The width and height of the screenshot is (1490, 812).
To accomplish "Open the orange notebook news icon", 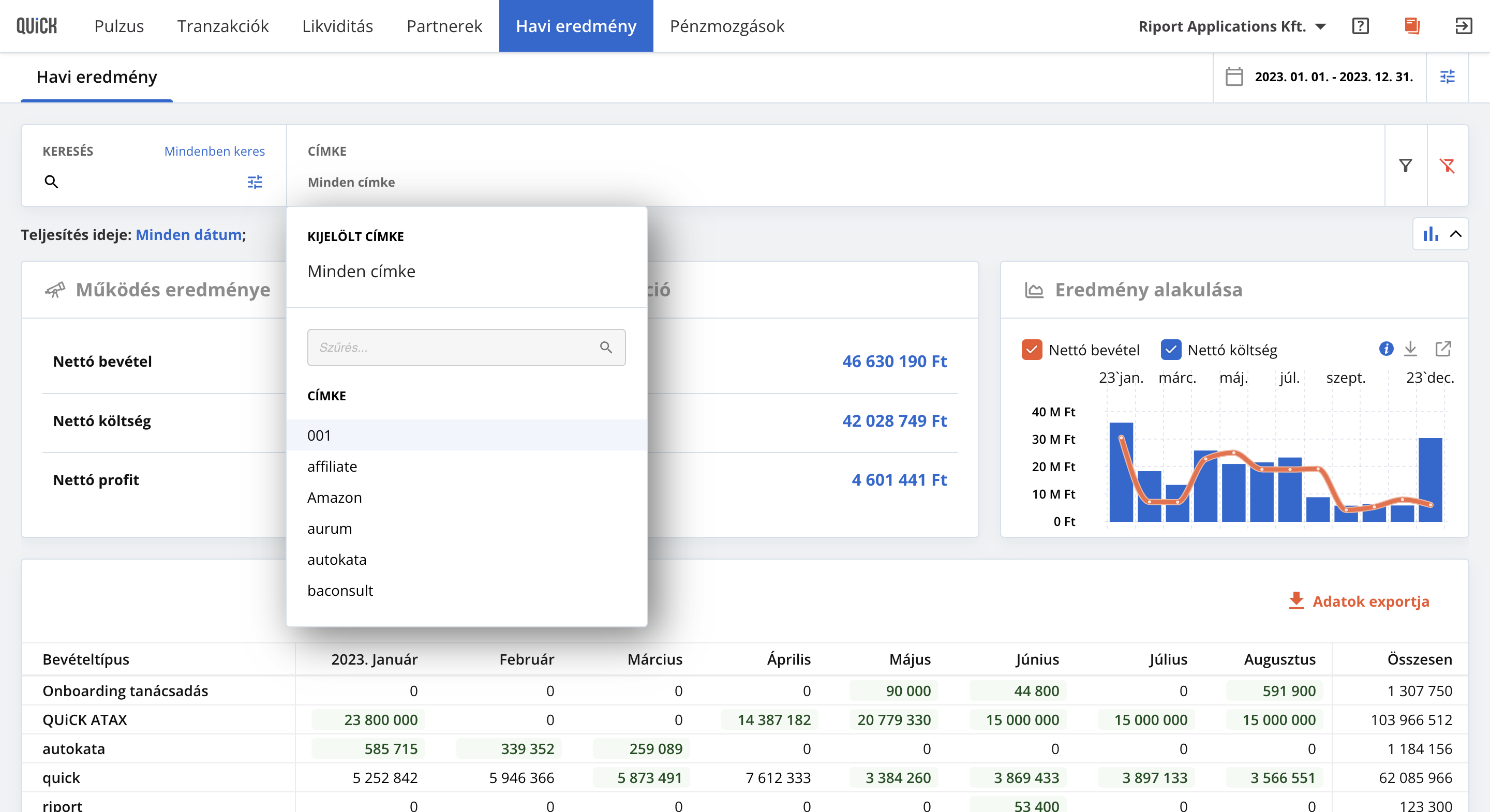I will (x=1412, y=26).
